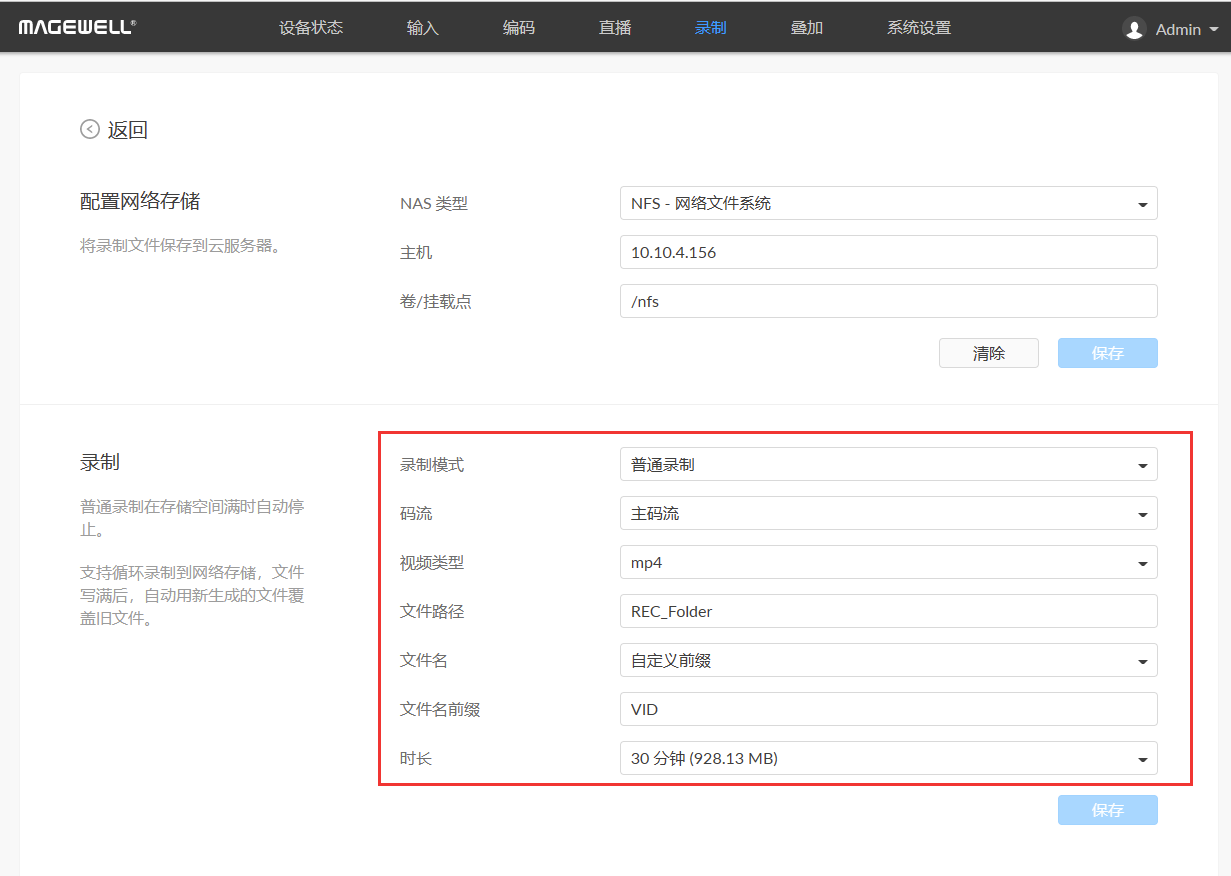Open the 设备状态 tab

[311, 27]
